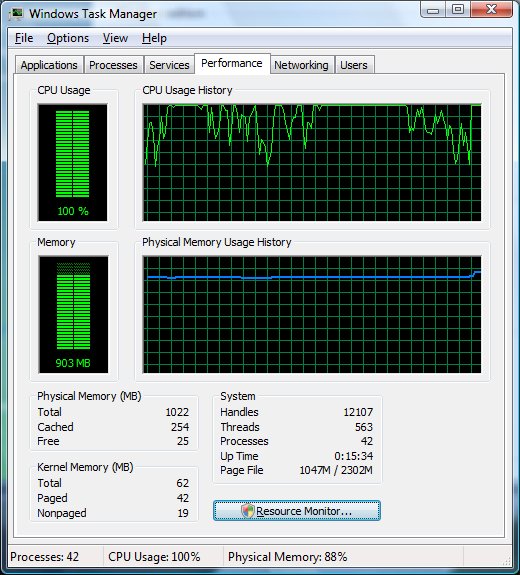Open the File menu
Screen dimensions: 520x575
[x=24, y=38]
